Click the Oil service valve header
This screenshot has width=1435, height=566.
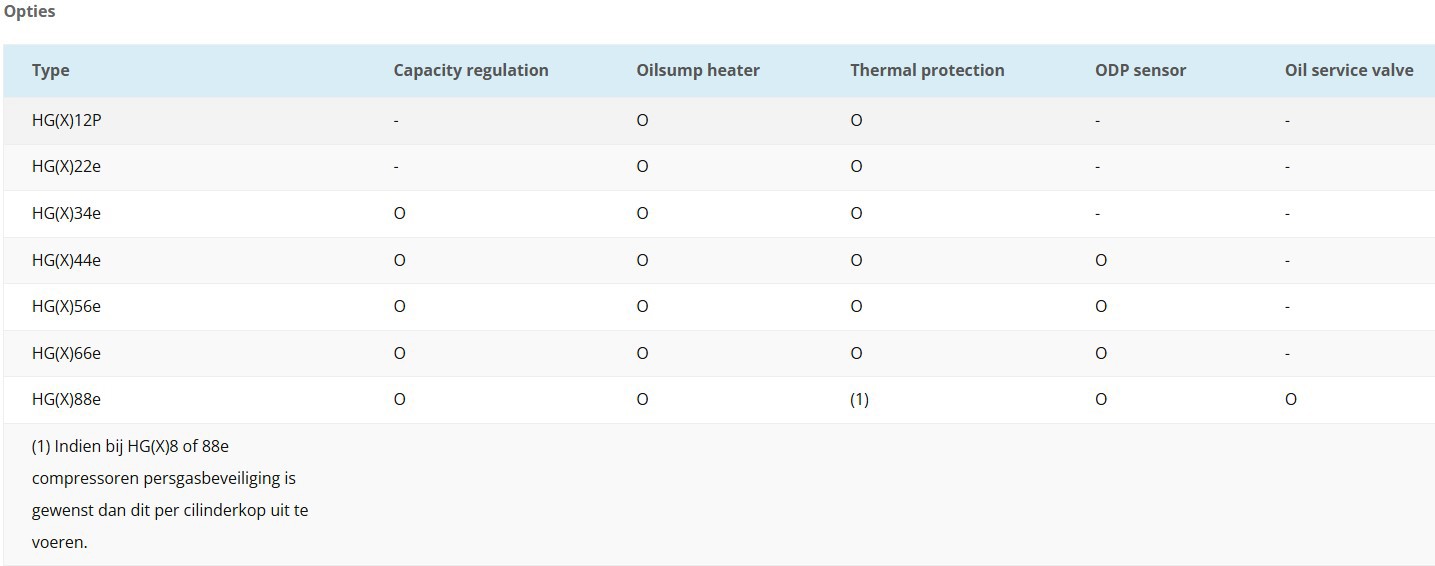click(1349, 70)
